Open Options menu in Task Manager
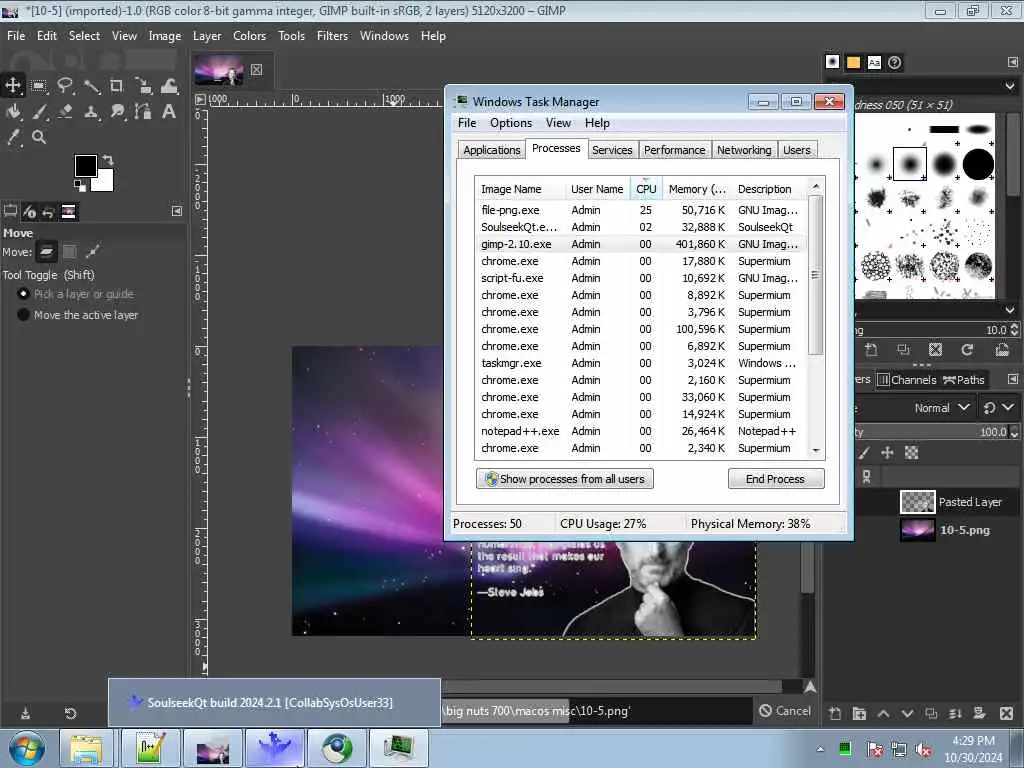This screenshot has height=768, width=1024. (511, 123)
